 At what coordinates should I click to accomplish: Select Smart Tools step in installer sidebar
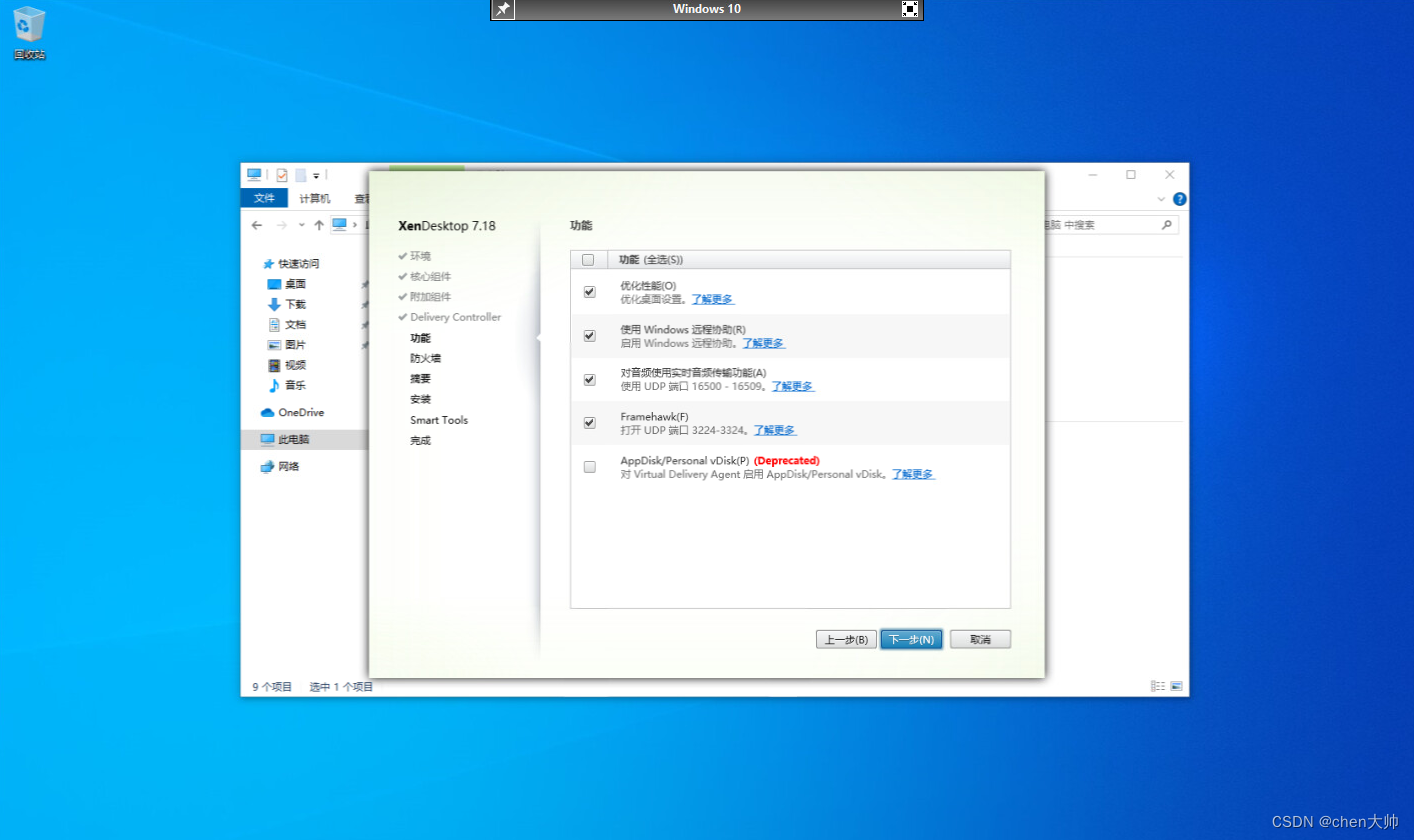[x=439, y=420]
